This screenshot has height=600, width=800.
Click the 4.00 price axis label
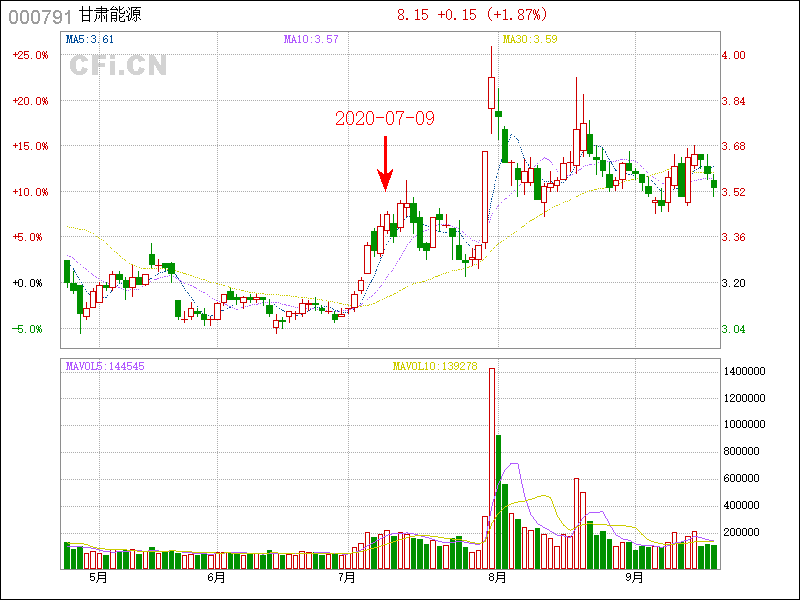tap(734, 56)
